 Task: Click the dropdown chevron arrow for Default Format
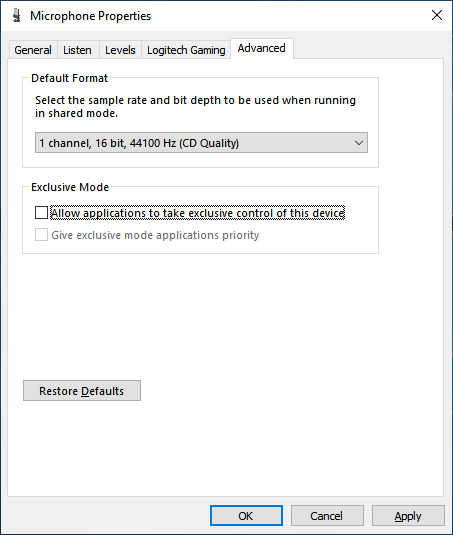[x=359, y=143]
